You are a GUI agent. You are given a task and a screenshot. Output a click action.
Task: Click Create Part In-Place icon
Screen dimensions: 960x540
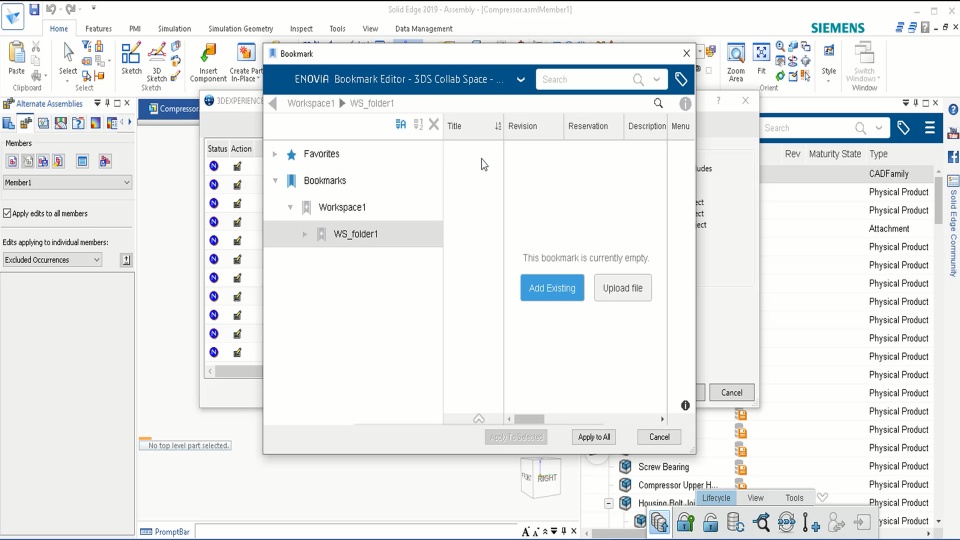coord(246,53)
